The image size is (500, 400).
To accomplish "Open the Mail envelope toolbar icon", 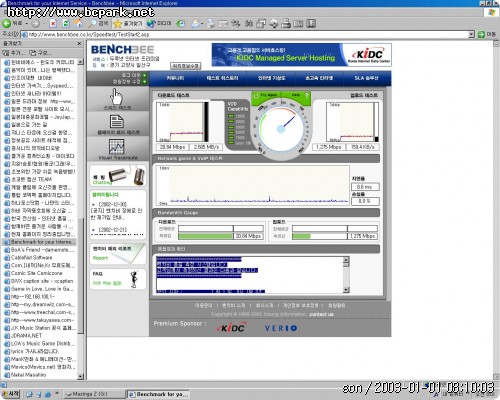I will coord(195,24).
